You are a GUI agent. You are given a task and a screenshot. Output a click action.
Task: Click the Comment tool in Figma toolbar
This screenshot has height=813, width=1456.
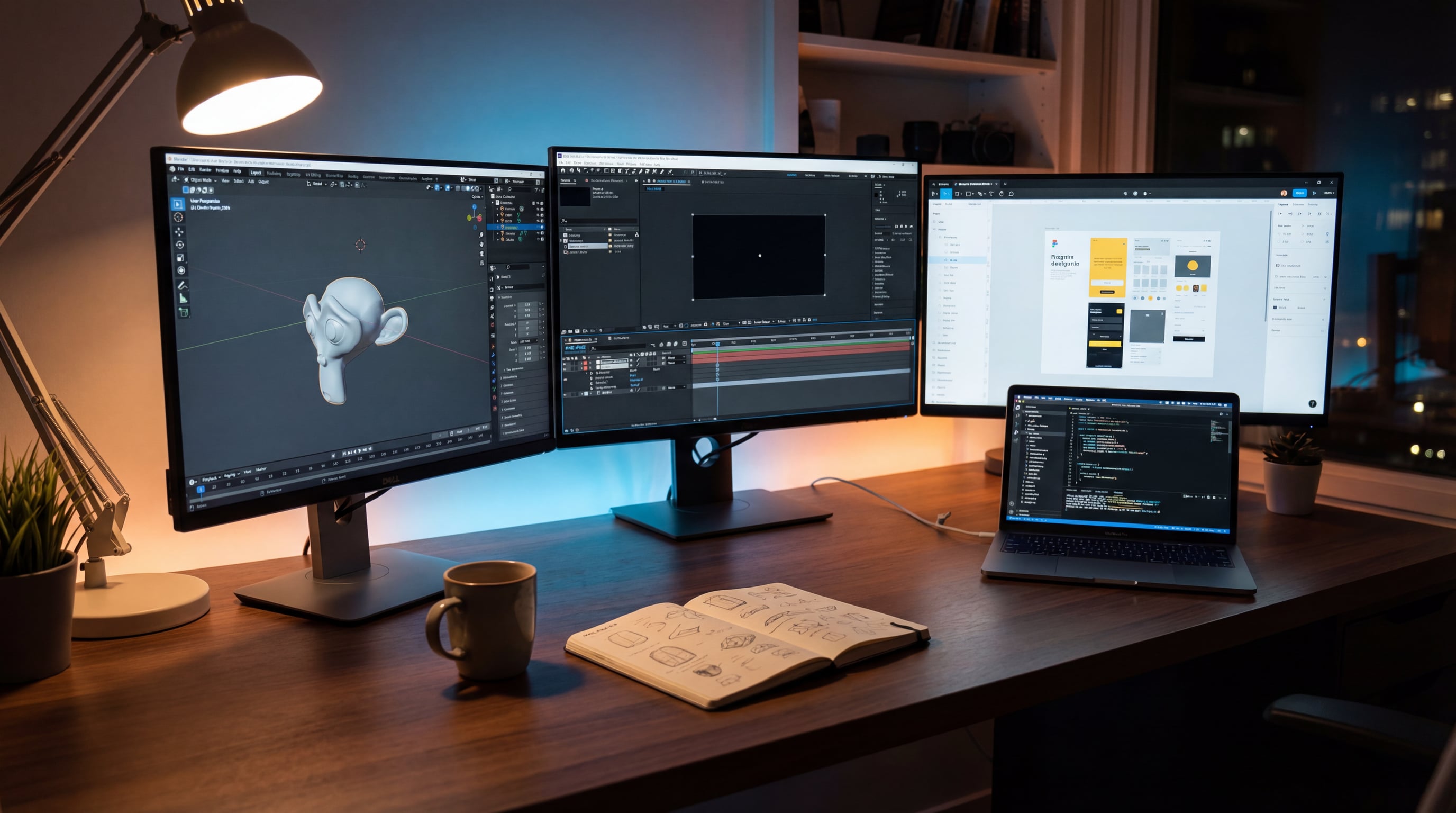tap(1011, 194)
